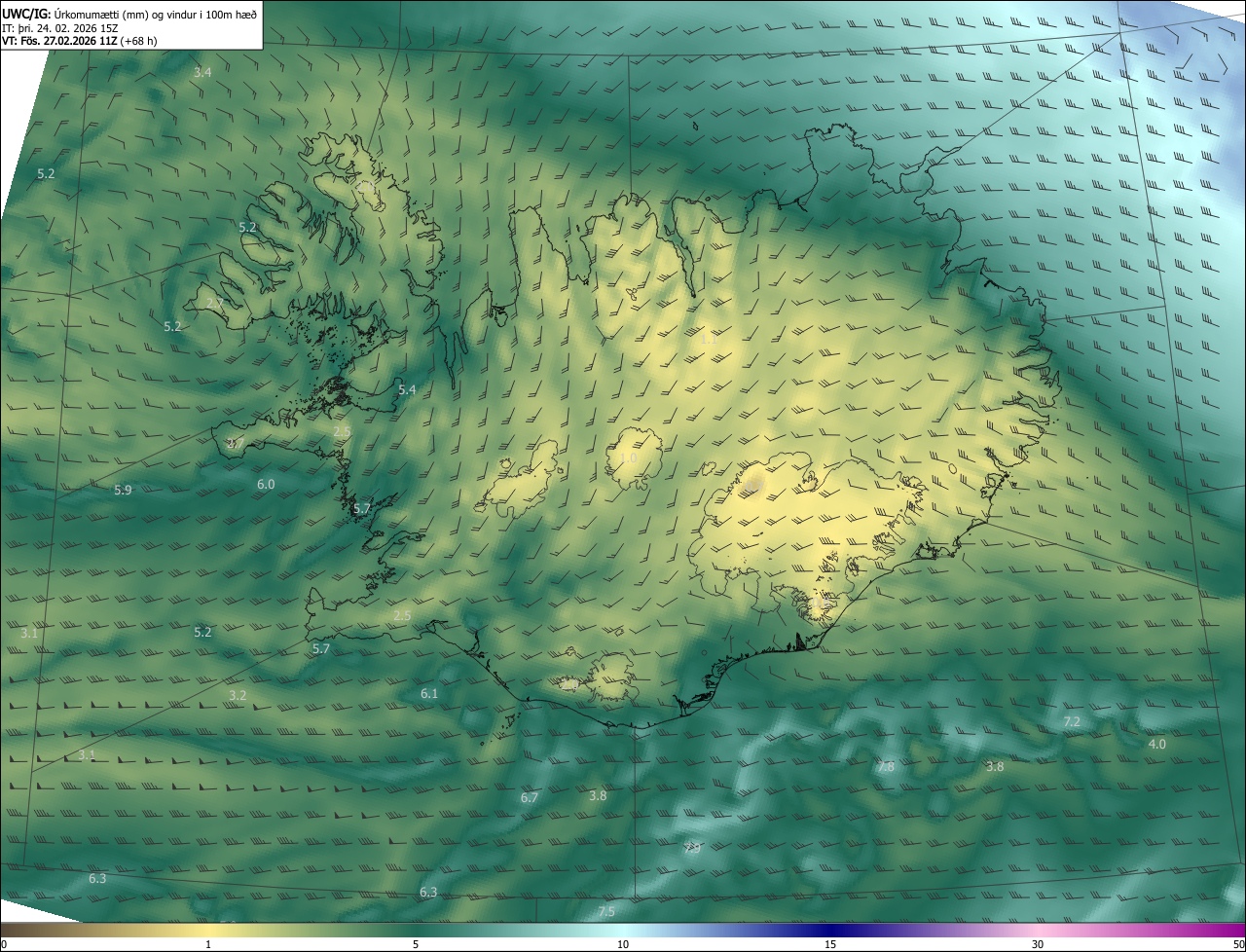Click the map value label '7.8'
The image size is (1246, 952).
pos(886,767)
